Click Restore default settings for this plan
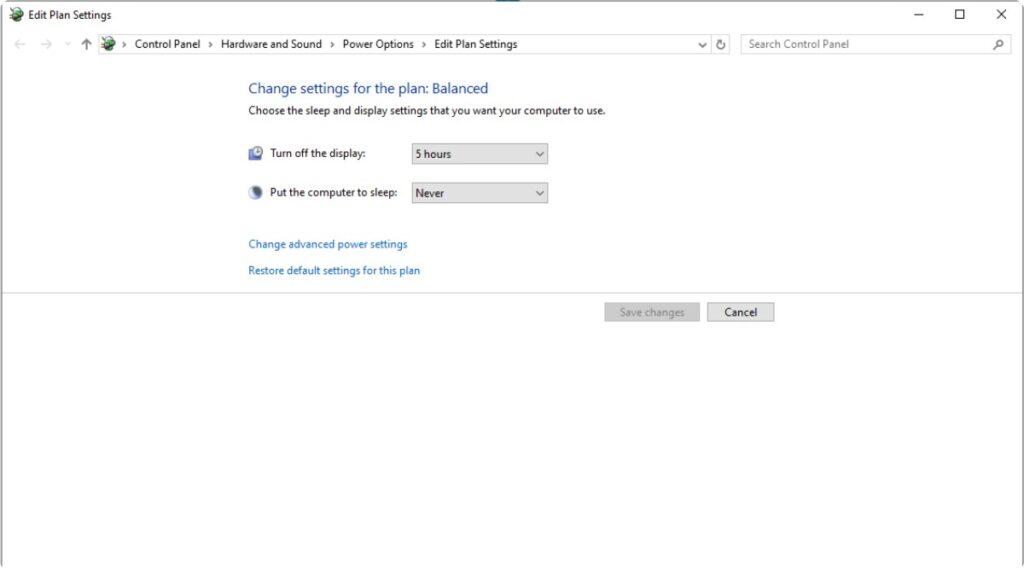 334,270
